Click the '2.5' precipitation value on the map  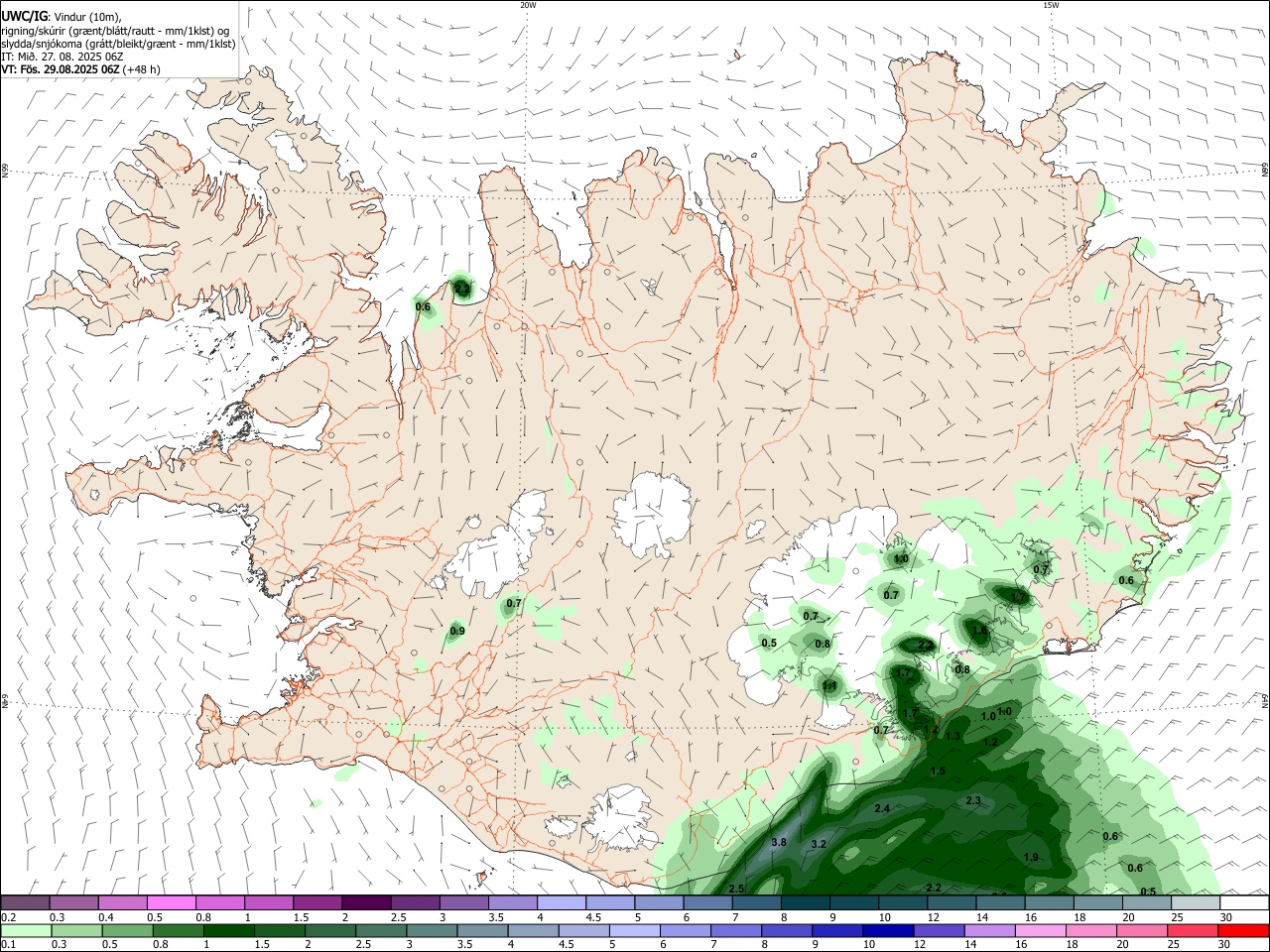736,889
